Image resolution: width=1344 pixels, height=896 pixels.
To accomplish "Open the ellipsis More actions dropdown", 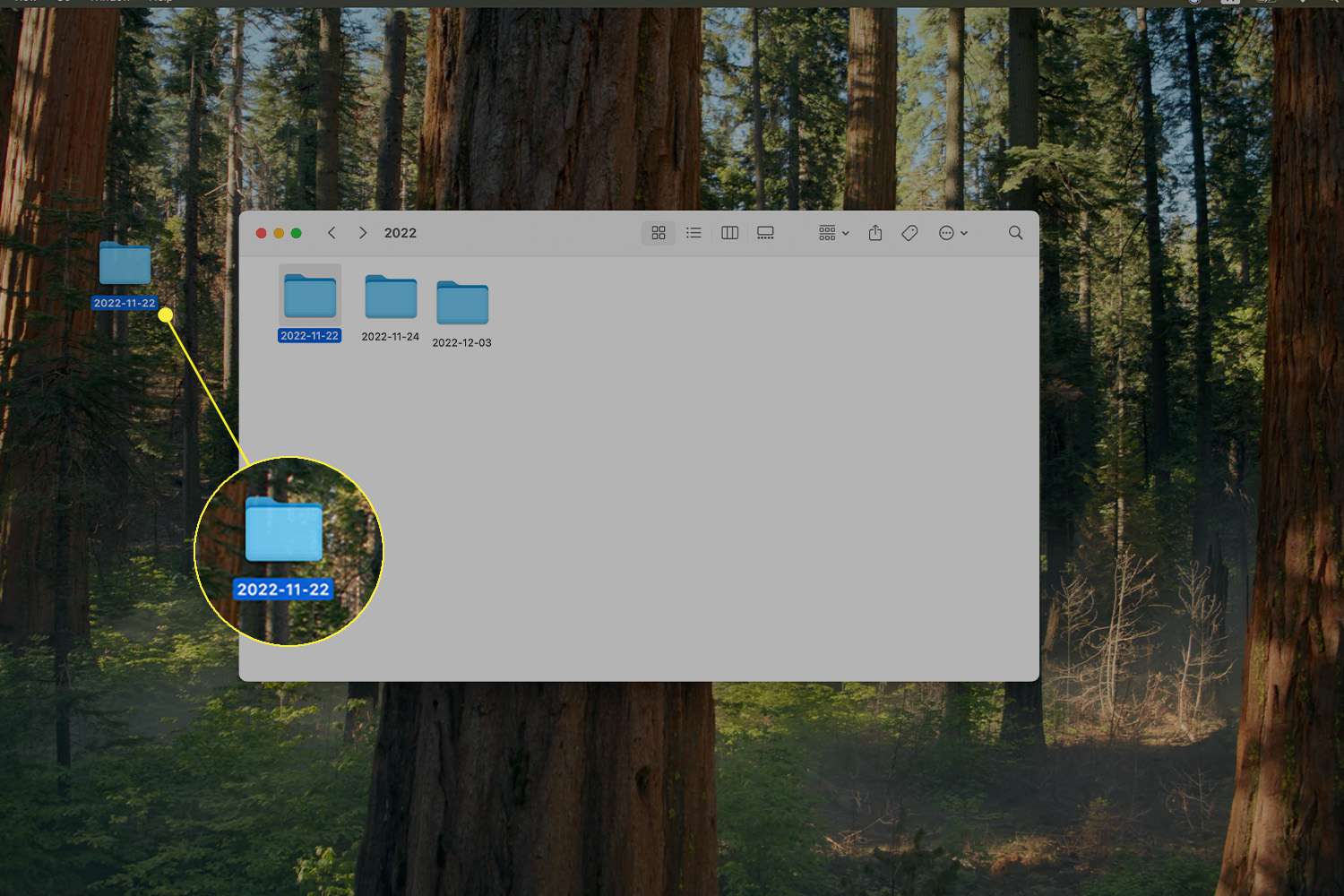I will (952, 233).
